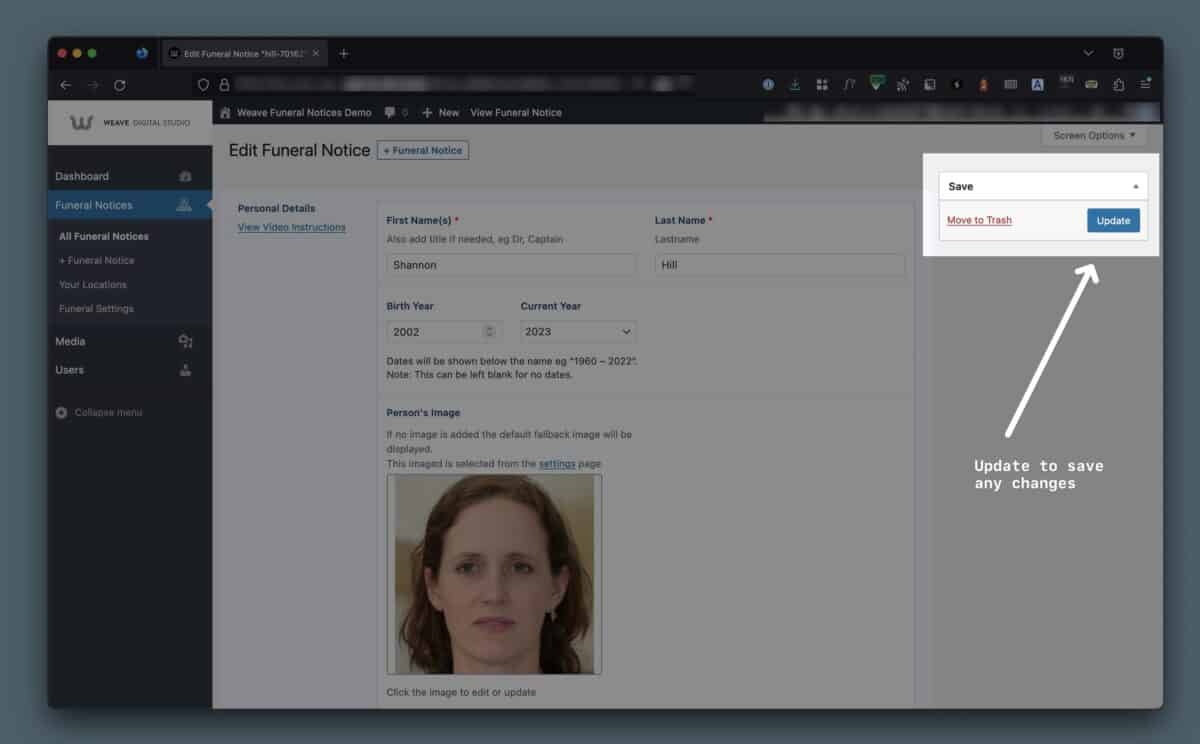Open the View Video Instructions link
Image resolution: width=1200 pixels, height=744 pixels.
coord(291,227)
